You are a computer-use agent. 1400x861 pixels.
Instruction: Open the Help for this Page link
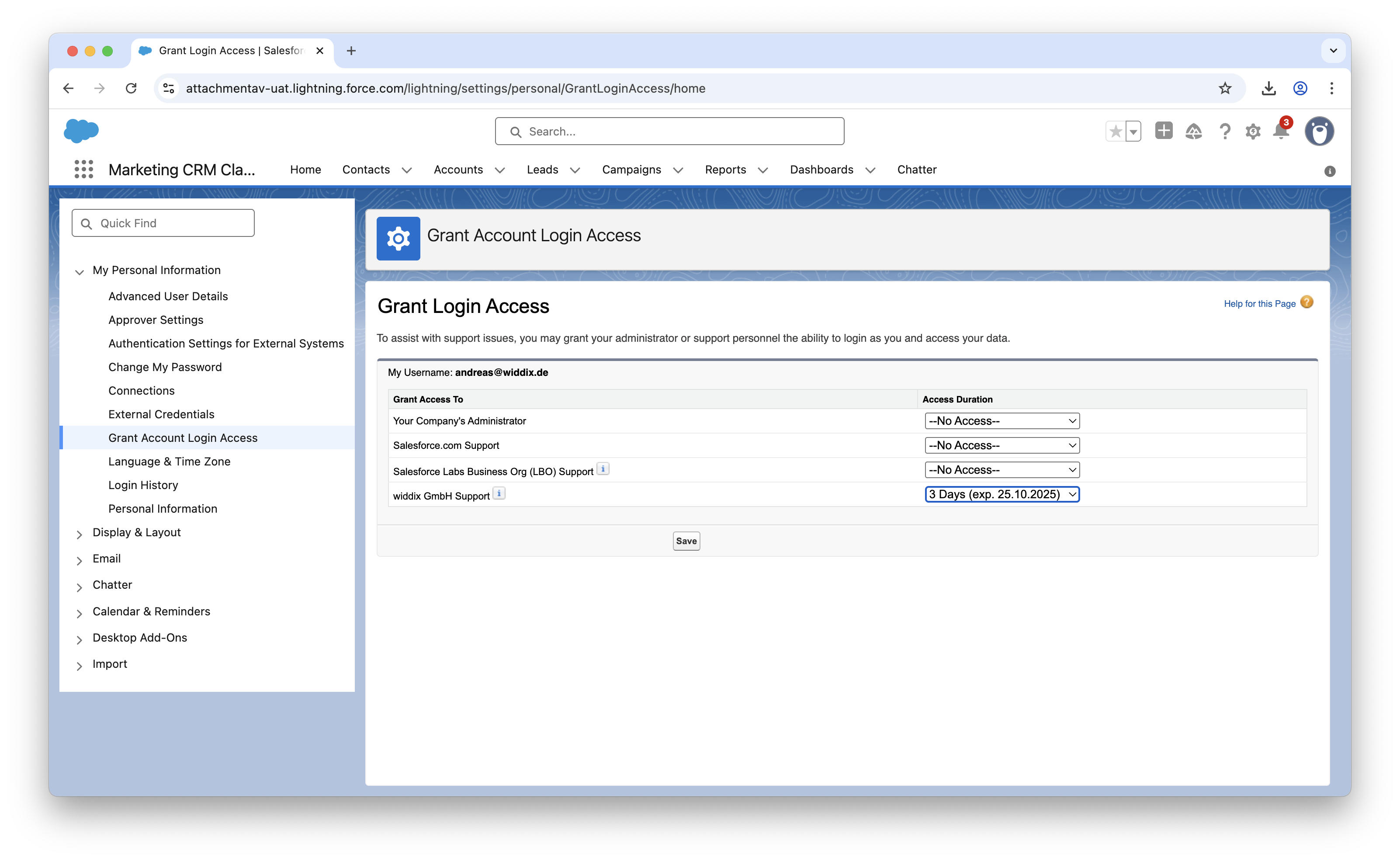(1259, 303)
